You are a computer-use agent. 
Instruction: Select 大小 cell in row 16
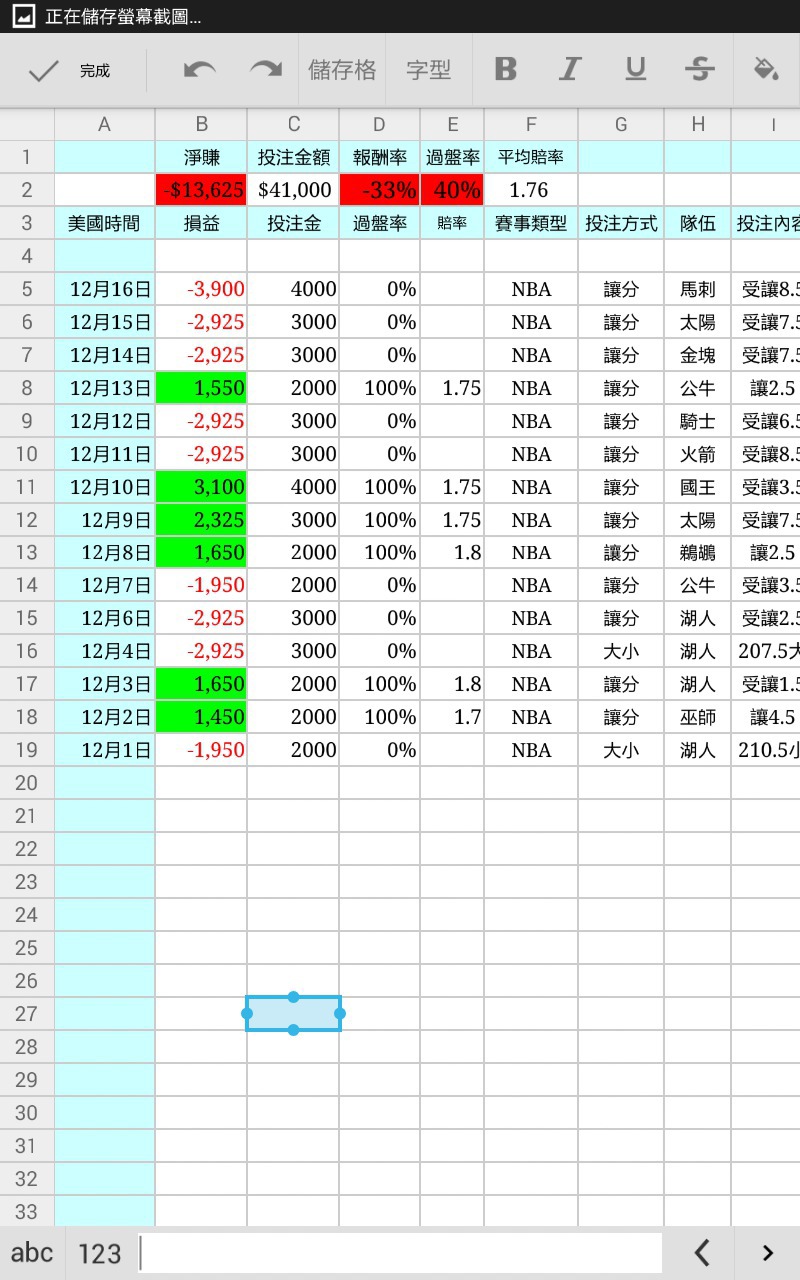click(621, 651)
